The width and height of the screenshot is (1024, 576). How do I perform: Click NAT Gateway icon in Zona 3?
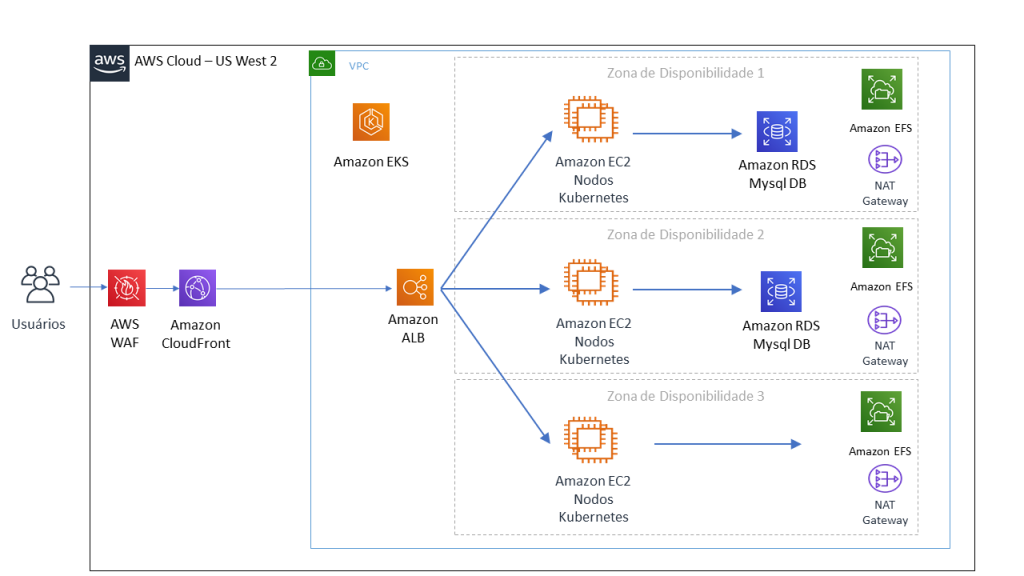[x=885, y=479]
